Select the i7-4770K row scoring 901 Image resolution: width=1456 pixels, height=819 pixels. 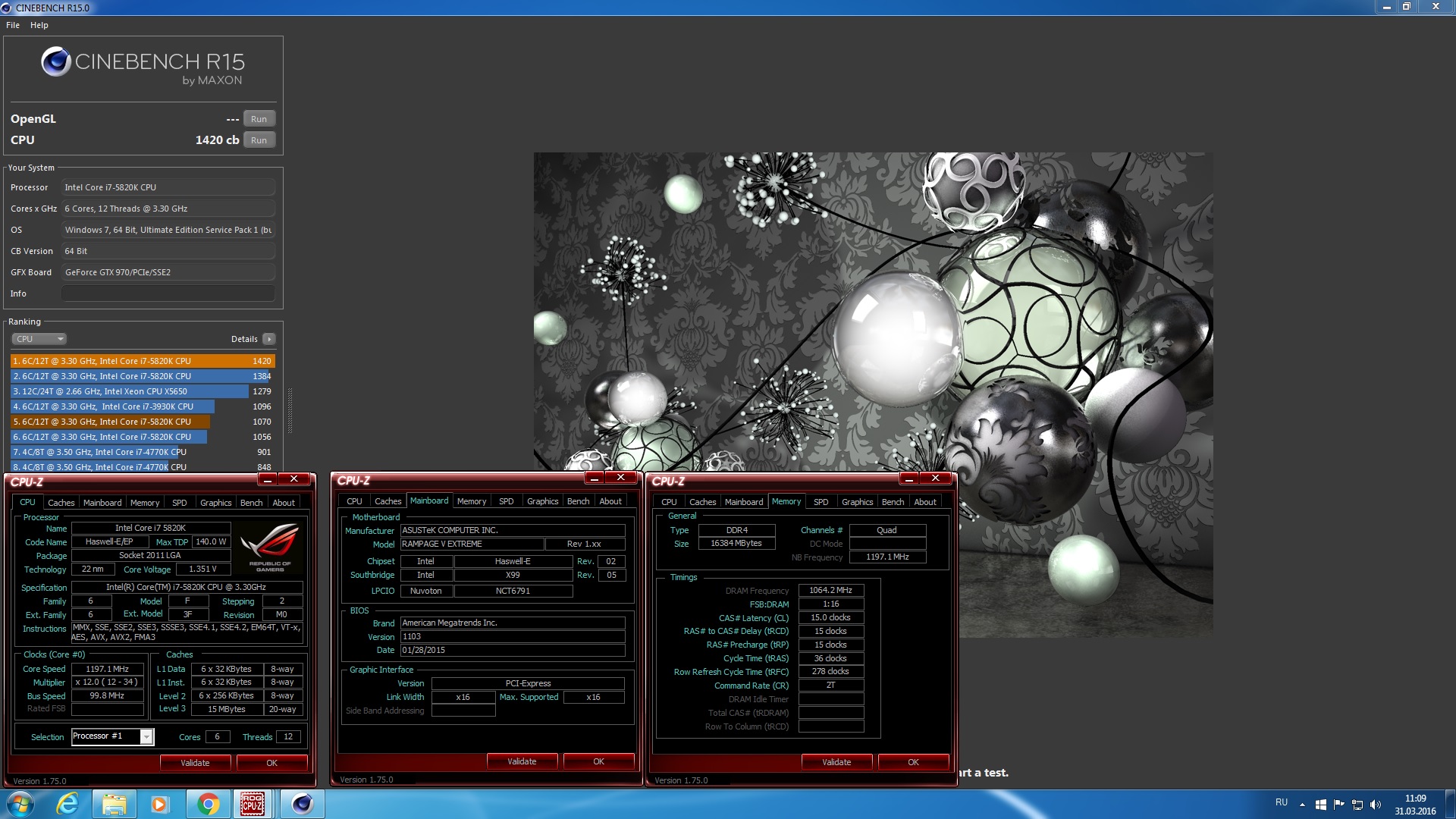[x=143, y=452]
